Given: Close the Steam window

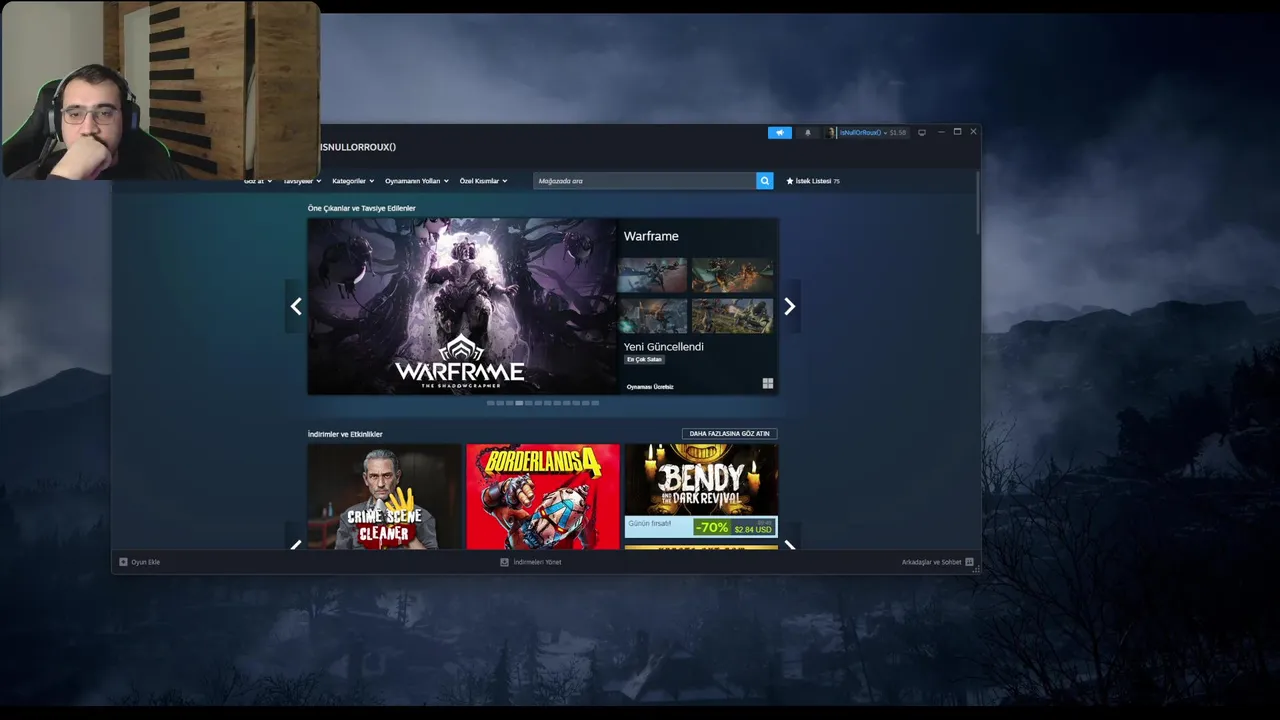Looking at the screenshot, I should pos(973,132).
